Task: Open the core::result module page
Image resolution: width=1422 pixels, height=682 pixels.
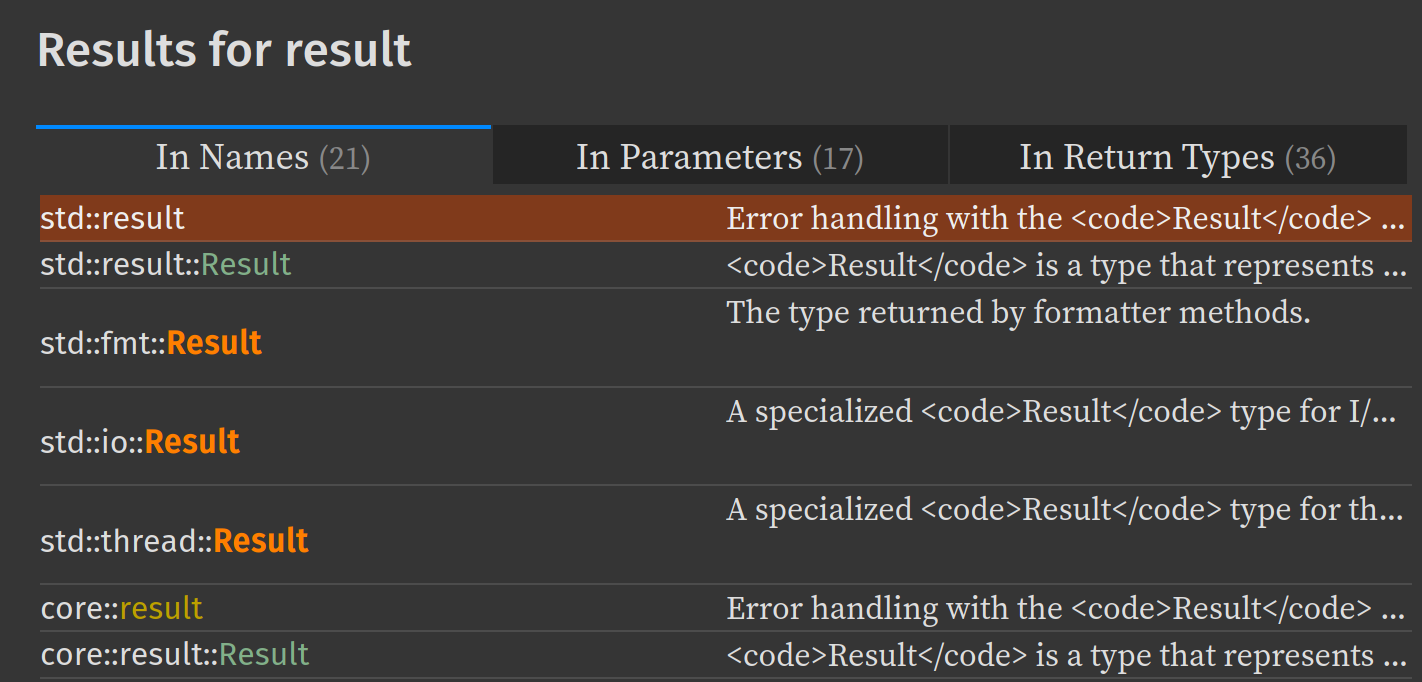Action: [x=120, y=608]
